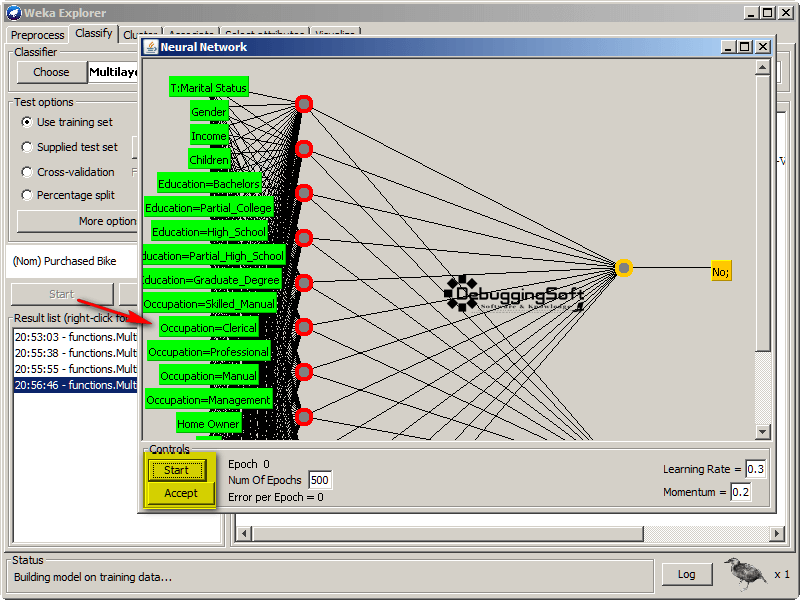
Task: Open the '(Nom) Purchased Bike' class dropdown
Action: (x=70, y=261)
